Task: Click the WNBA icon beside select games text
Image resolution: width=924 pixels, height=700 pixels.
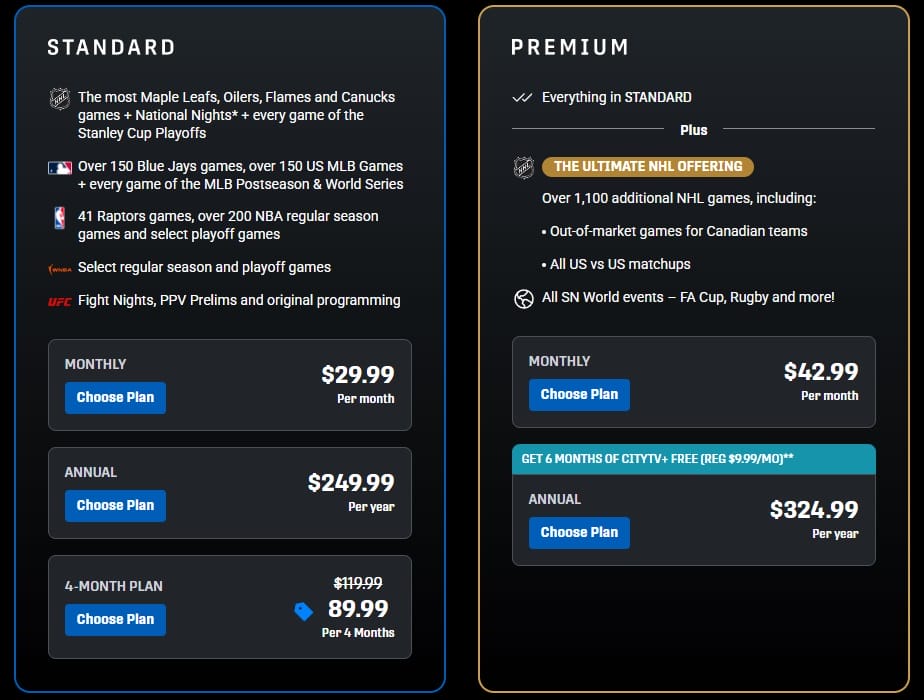Action: click(x=59, y=269)
